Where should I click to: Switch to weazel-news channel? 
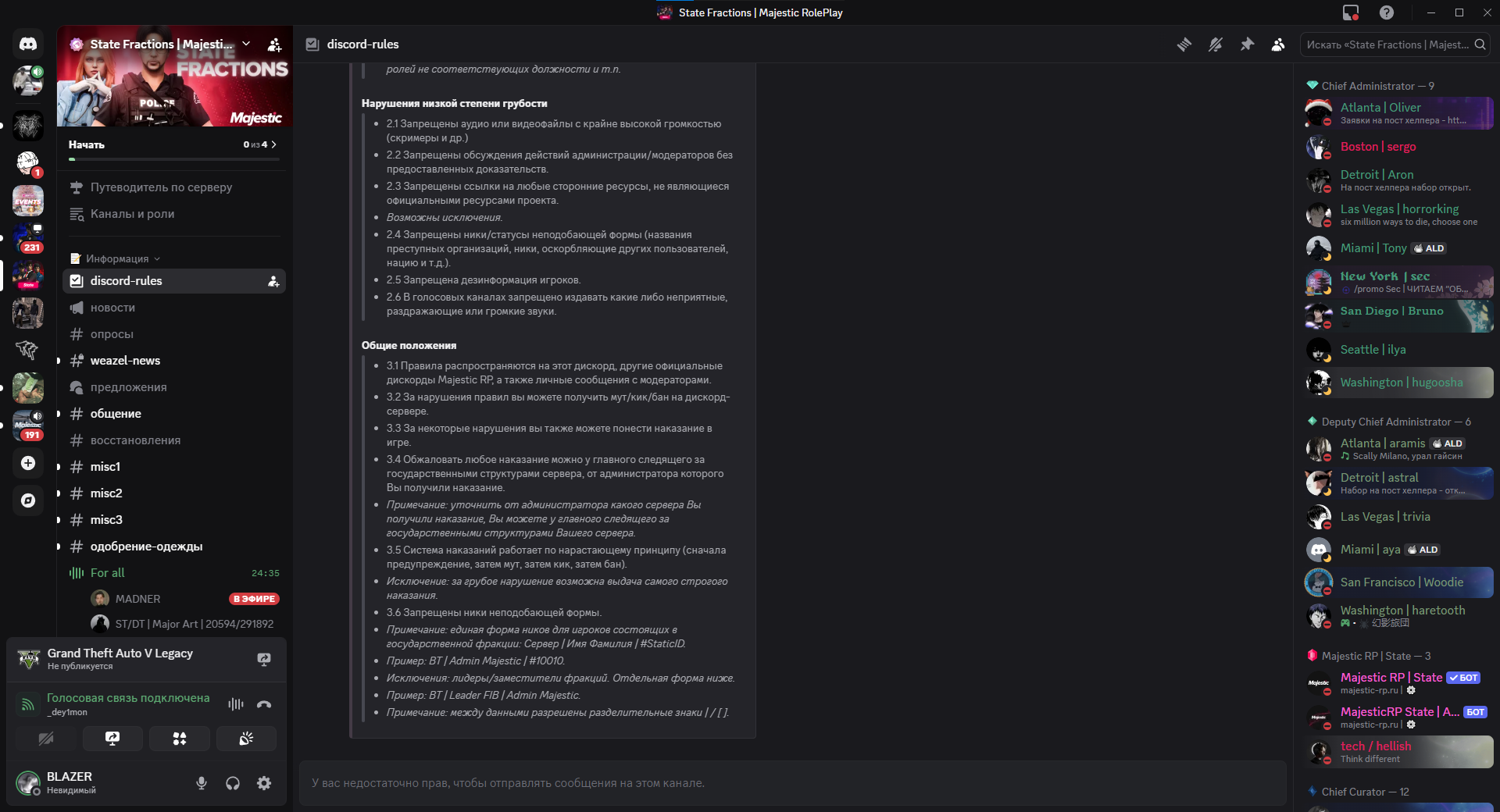pyautogui.click(x=174, y=361)
